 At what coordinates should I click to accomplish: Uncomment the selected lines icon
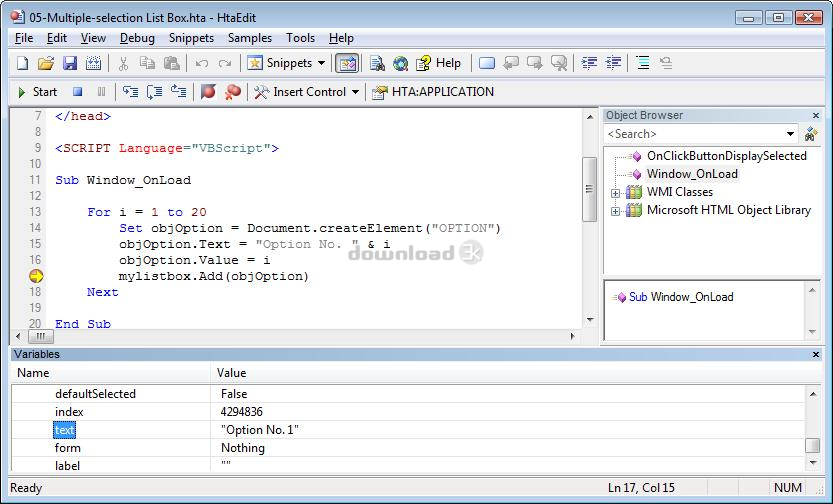666,63
